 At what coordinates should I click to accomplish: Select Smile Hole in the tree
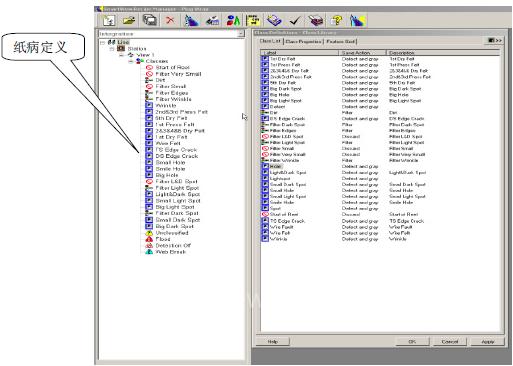click(x=170, y=169)
